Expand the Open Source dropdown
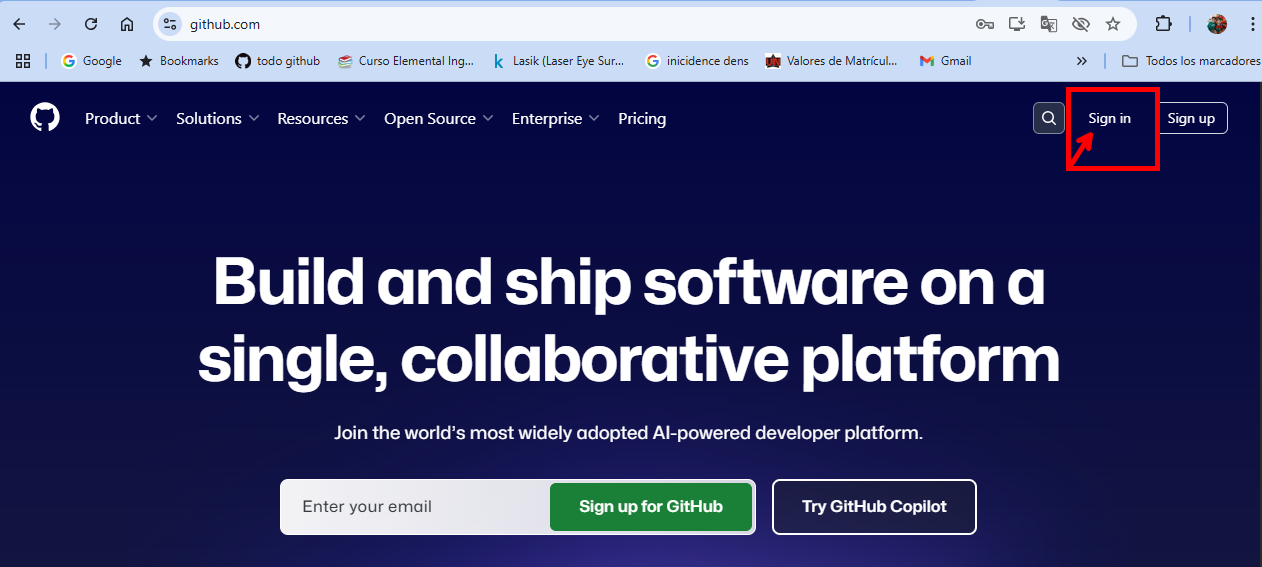The image size is (1262, 567). click(x=439, y=118)
